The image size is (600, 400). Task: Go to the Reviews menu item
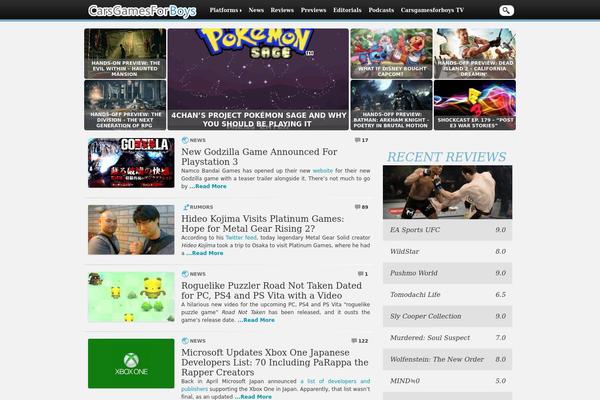282,10
